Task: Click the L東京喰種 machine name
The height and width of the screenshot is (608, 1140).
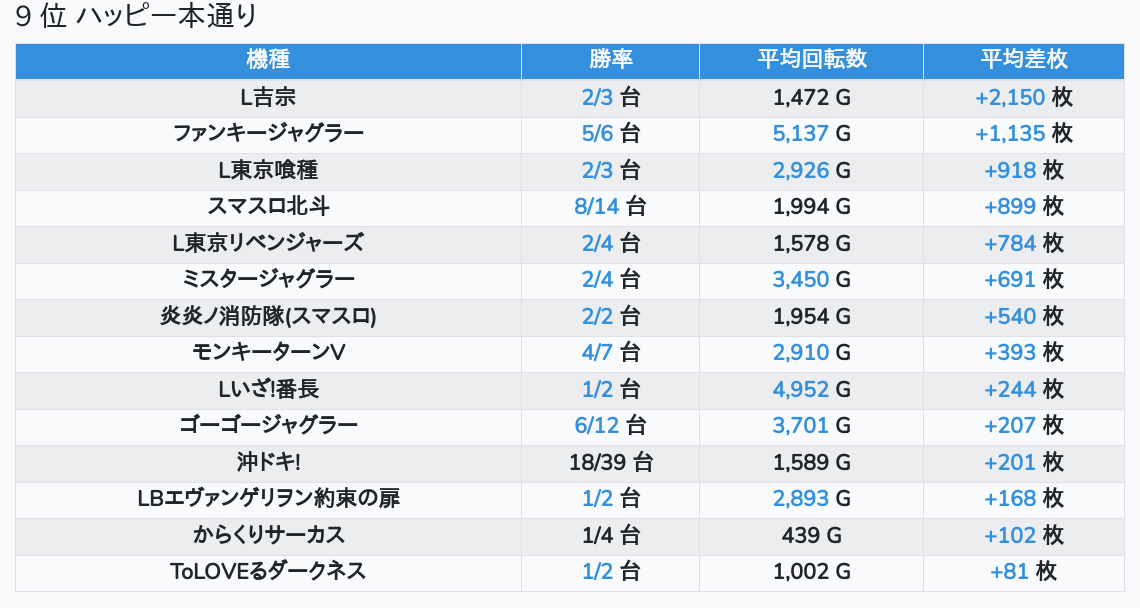Action: pyautogui.click(x=268, y=171)
